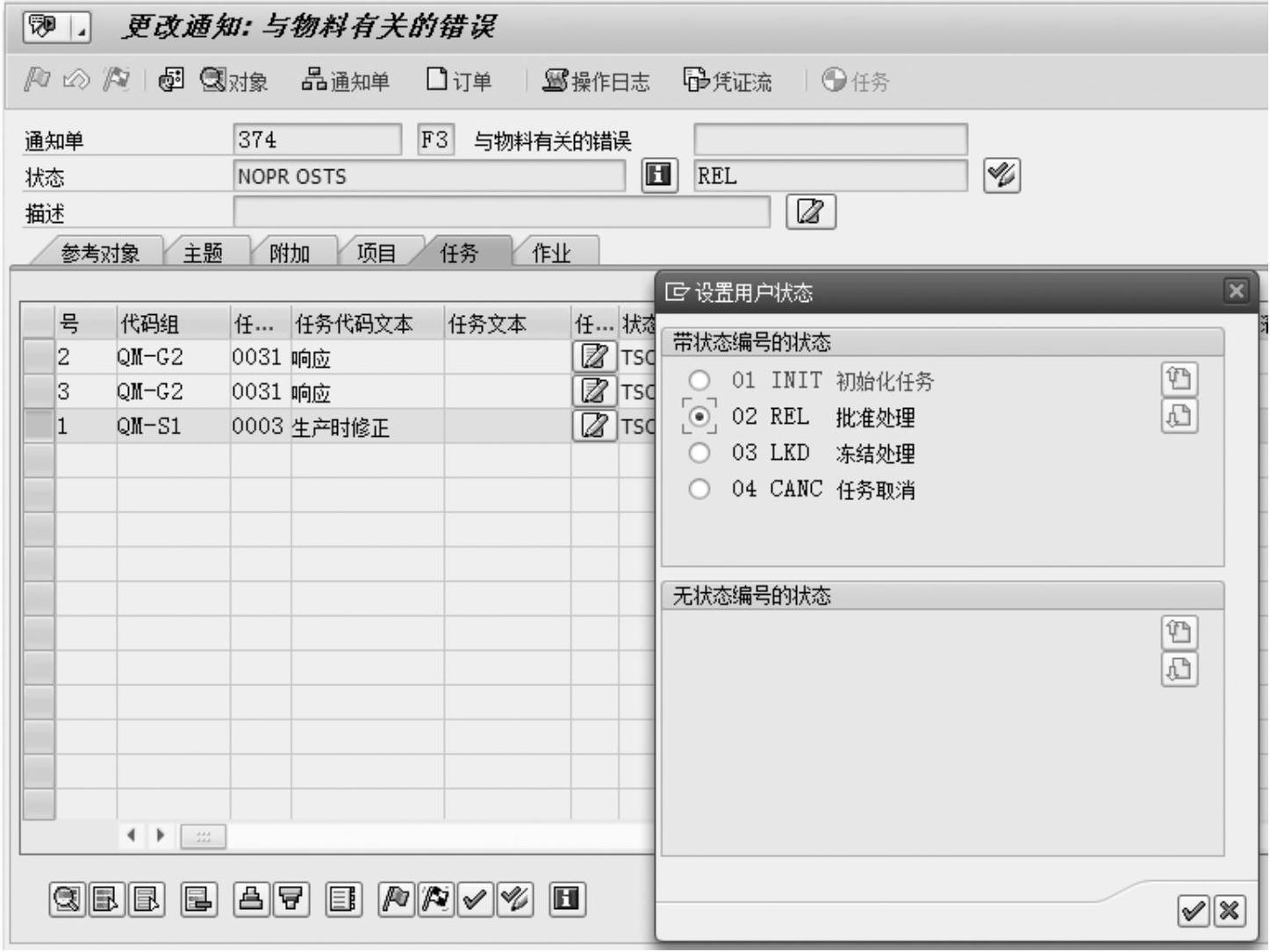Choose the 03 LKD 冻结处理 radio button
Image resolution: width=1270 pixels, height=952 pixels.
click(699, 453)
